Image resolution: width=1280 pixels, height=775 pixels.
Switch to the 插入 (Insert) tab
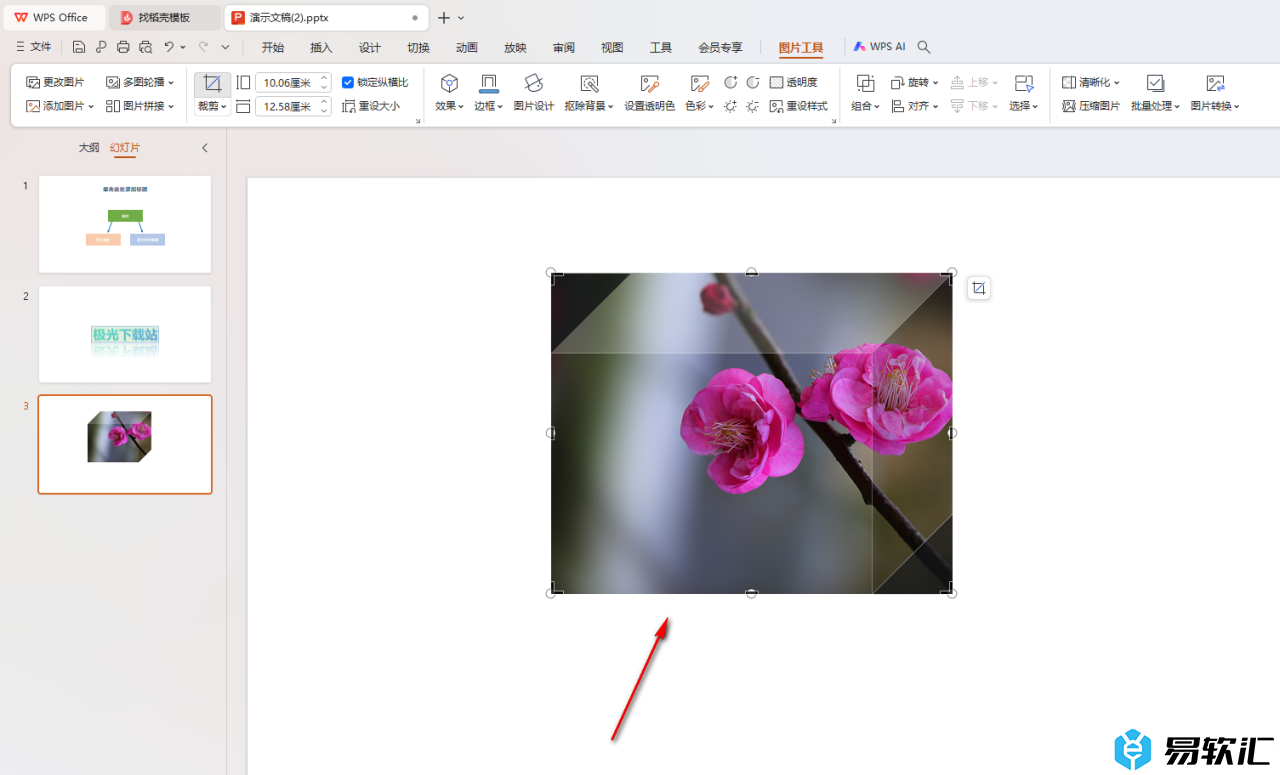click(321, 47)
